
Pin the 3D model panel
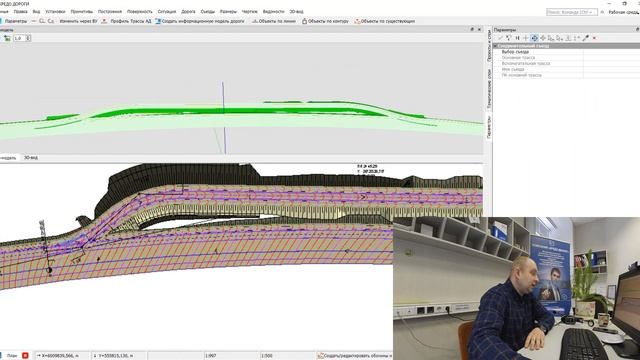(472, 29)
